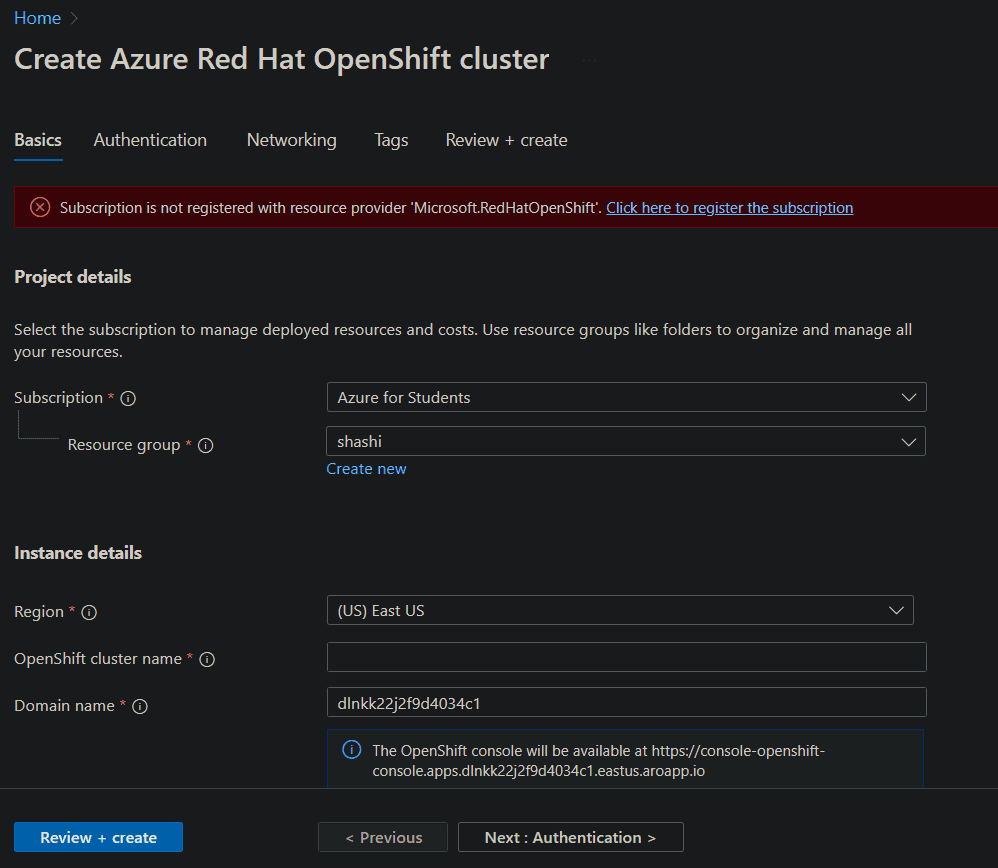Click the Create new resource group link

tap(366, 469)
